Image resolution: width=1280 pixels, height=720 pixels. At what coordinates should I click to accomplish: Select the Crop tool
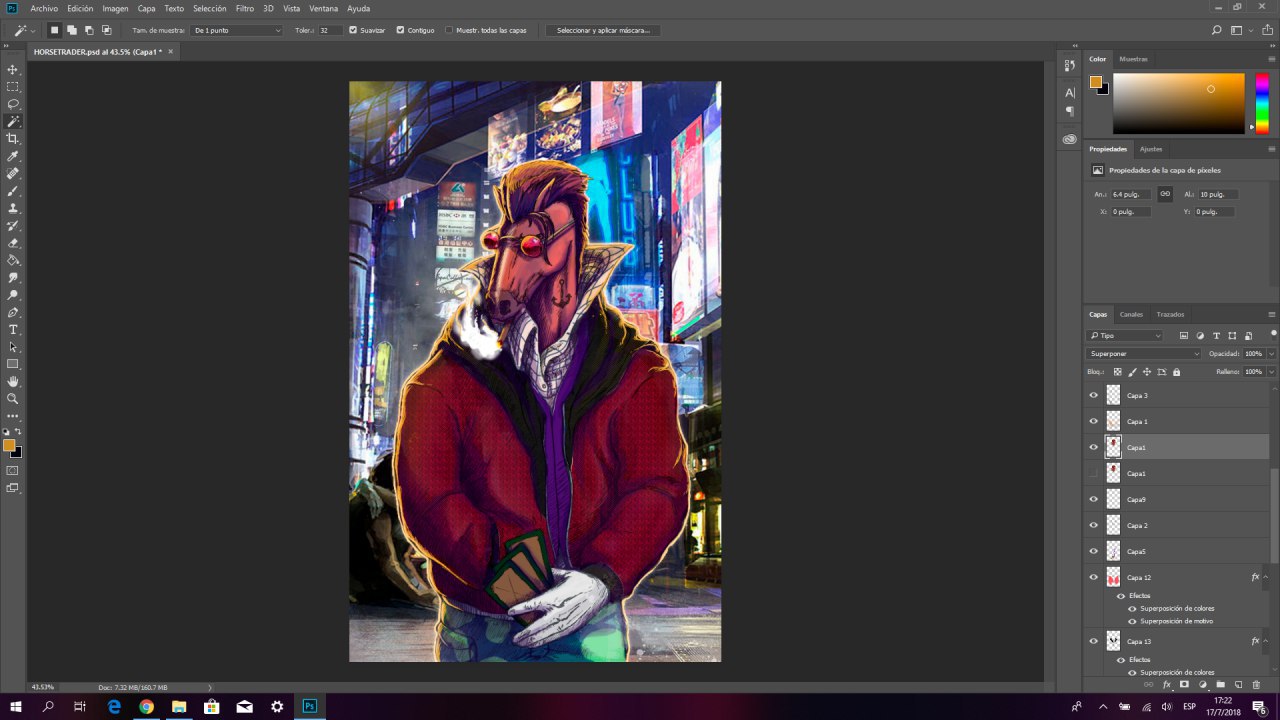coord(13,139)
